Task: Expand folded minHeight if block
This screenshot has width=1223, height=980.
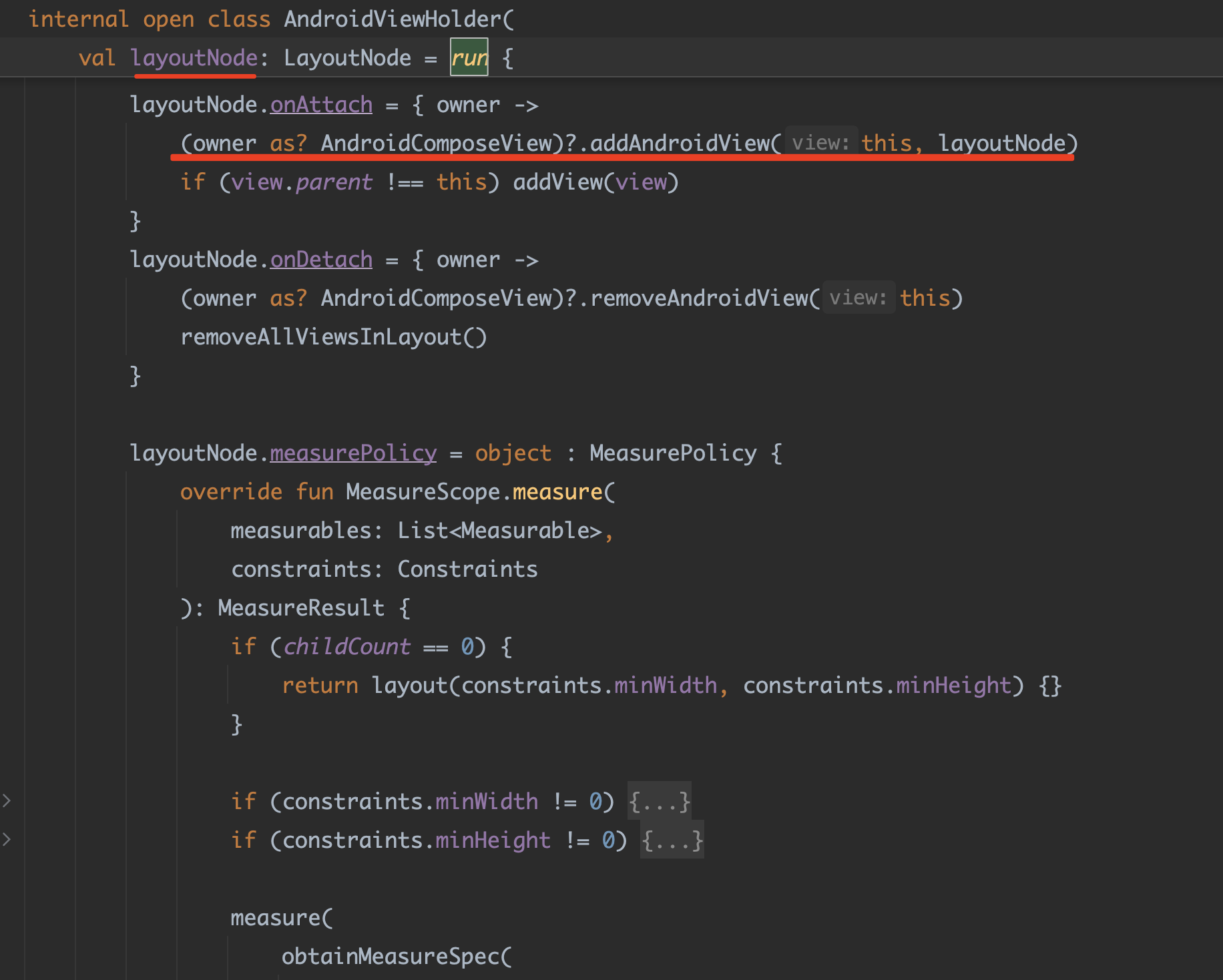Action: (672, 840)
